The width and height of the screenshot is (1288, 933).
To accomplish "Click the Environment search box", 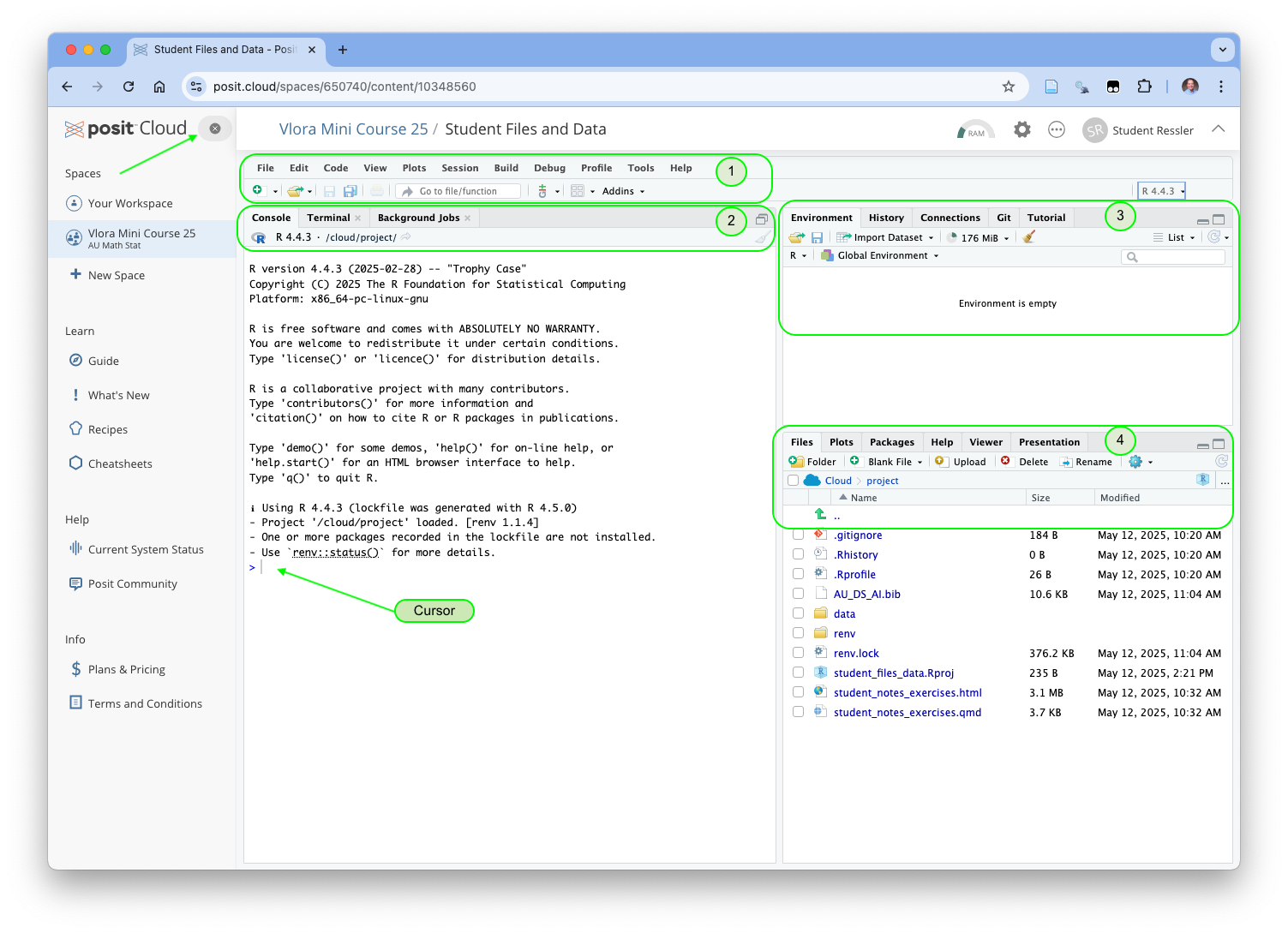I will click(1173, 256).
